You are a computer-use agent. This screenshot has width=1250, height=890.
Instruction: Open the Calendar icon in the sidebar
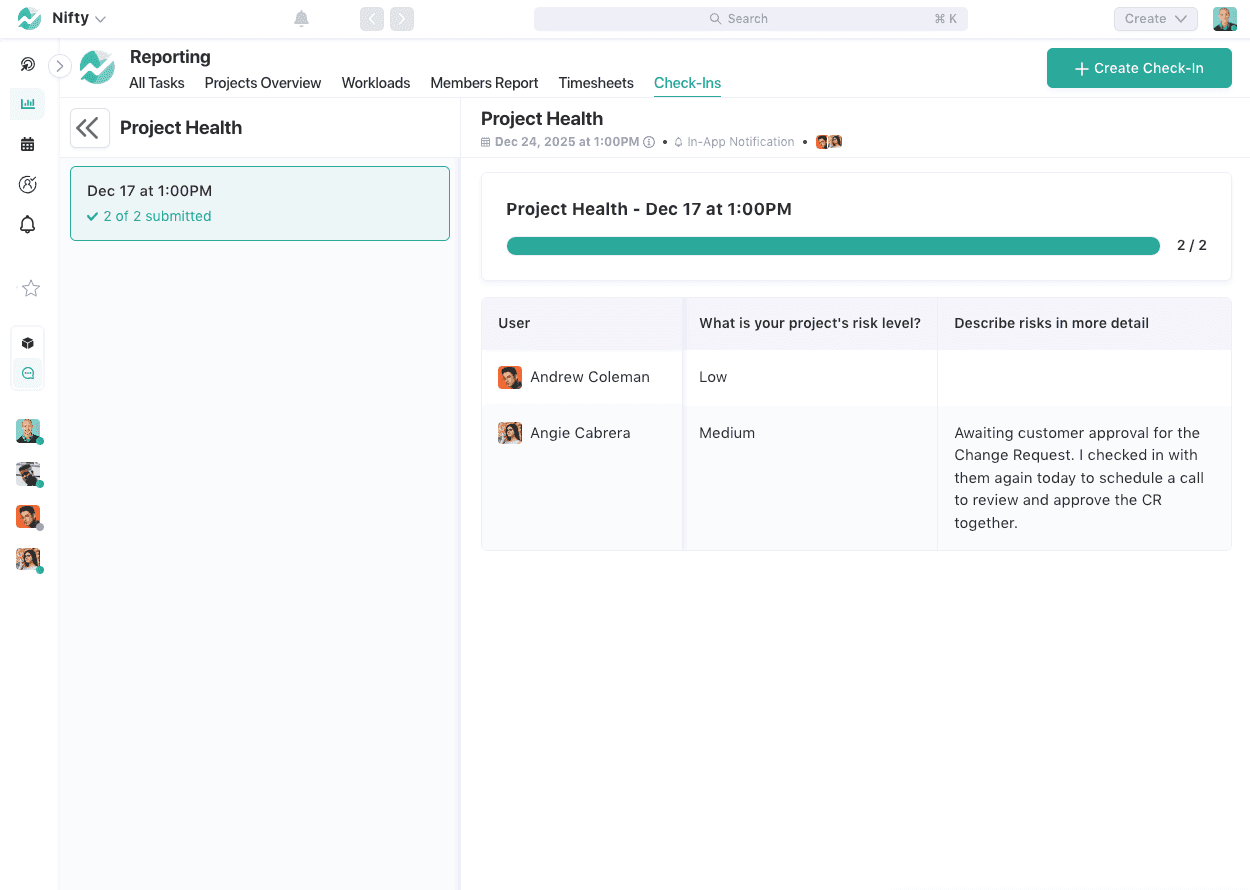pos(27,143)
